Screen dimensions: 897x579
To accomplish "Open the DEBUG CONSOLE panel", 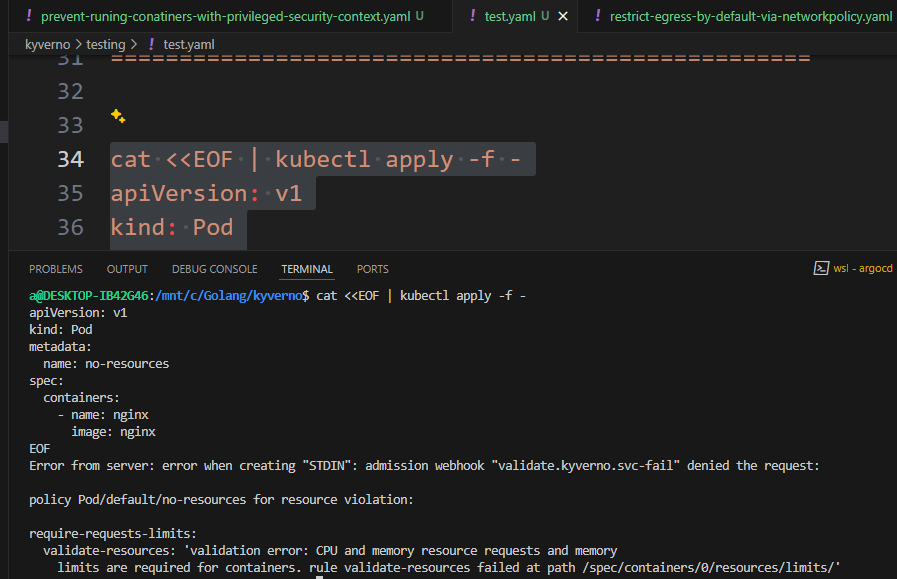I will tap(214, 268).
